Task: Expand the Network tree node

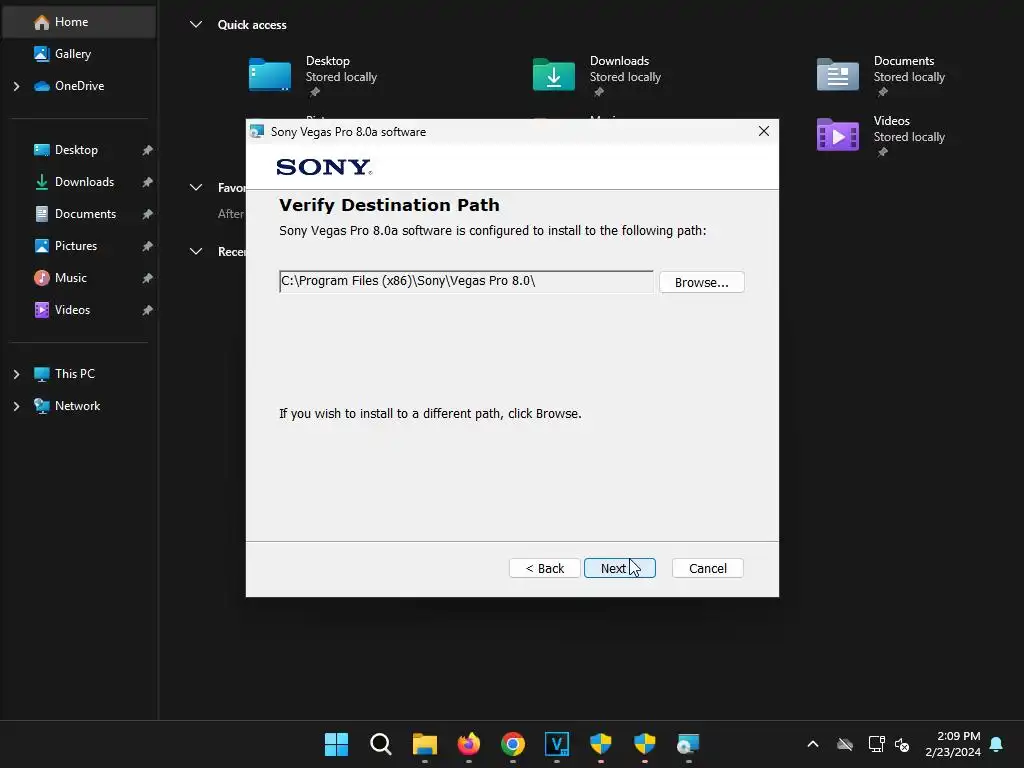Action: click(x=16, y=406)
